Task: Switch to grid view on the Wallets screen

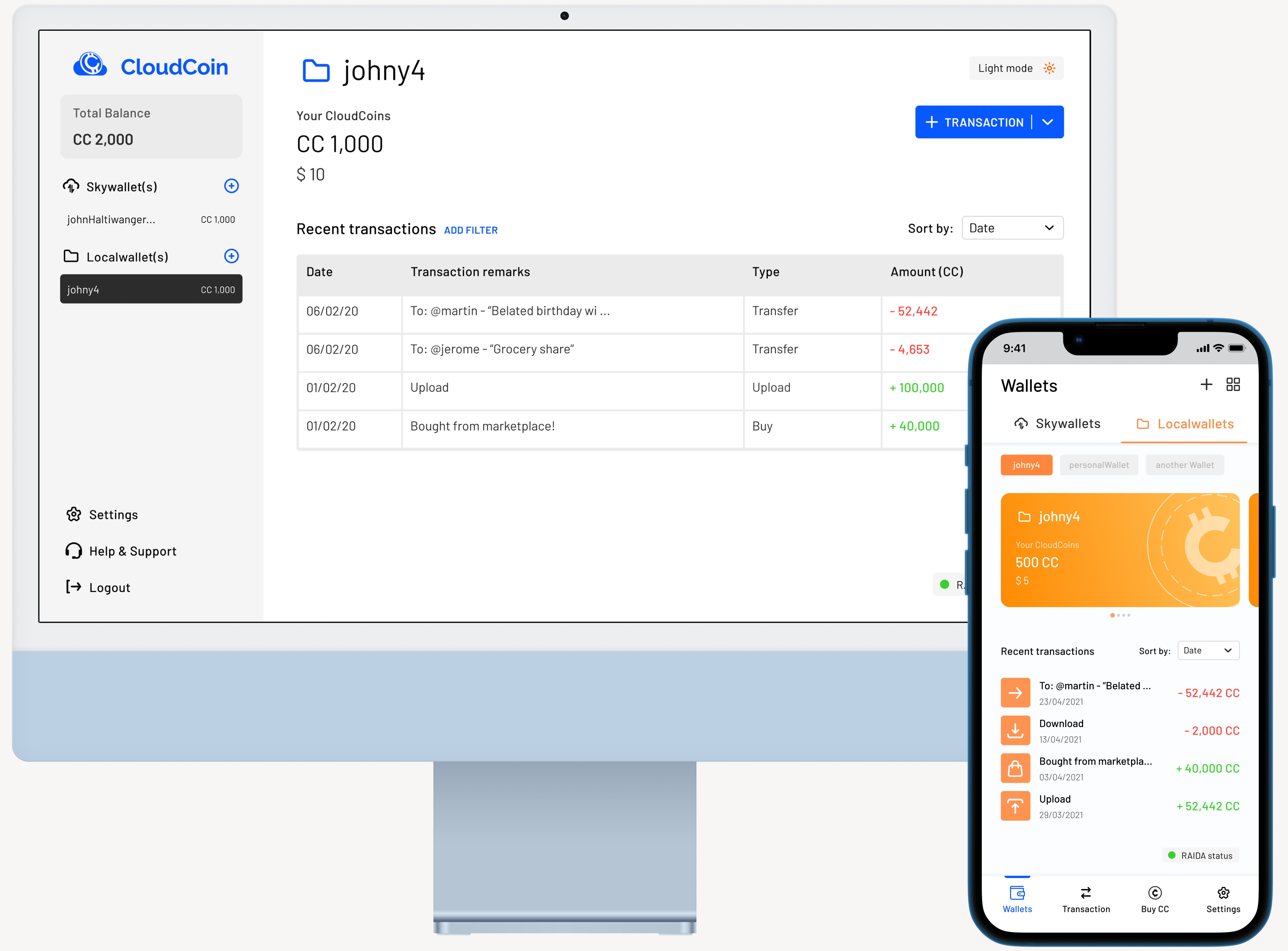Action: click(x=1233, y=384)
